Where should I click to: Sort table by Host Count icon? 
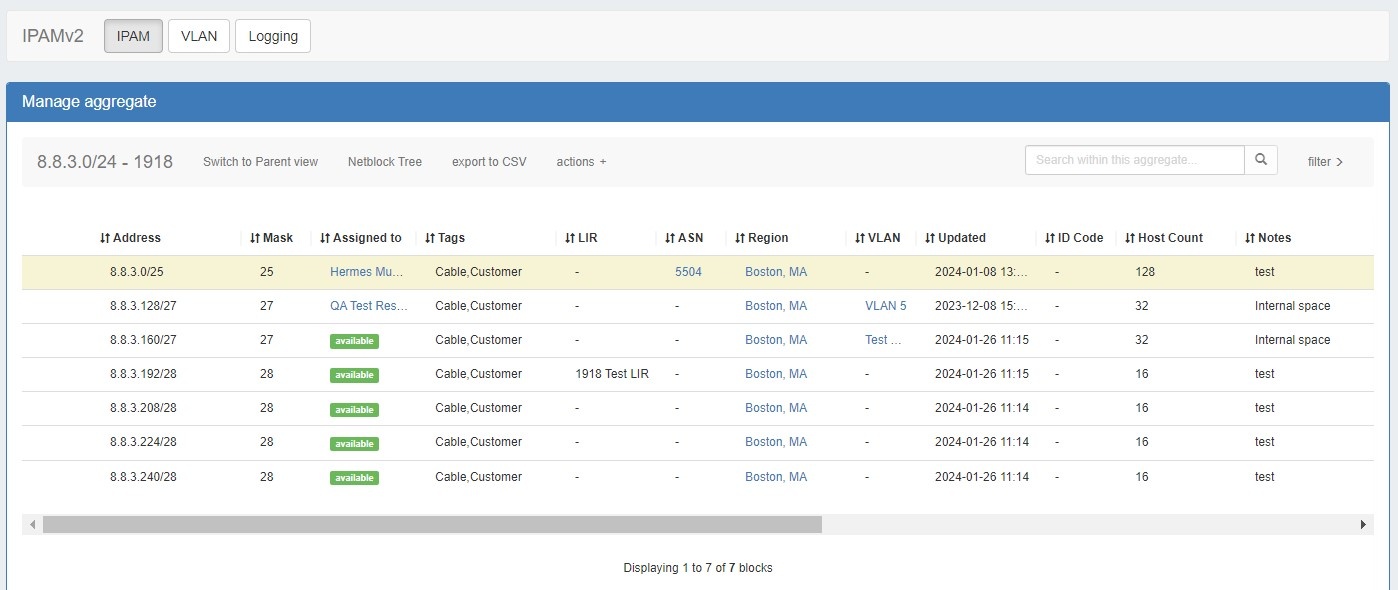[x=1130, y=238]
